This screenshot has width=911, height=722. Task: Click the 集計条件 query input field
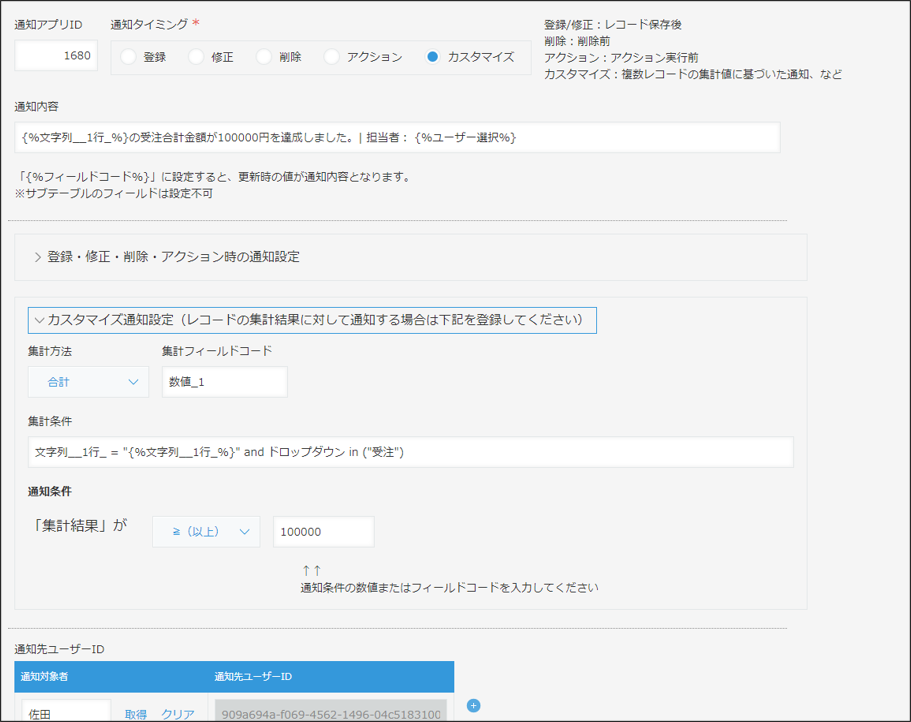(x=411, y=452)
